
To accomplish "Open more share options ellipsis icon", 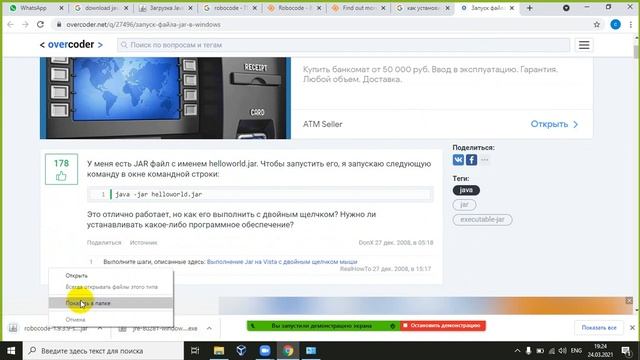I will coord(484,160).
